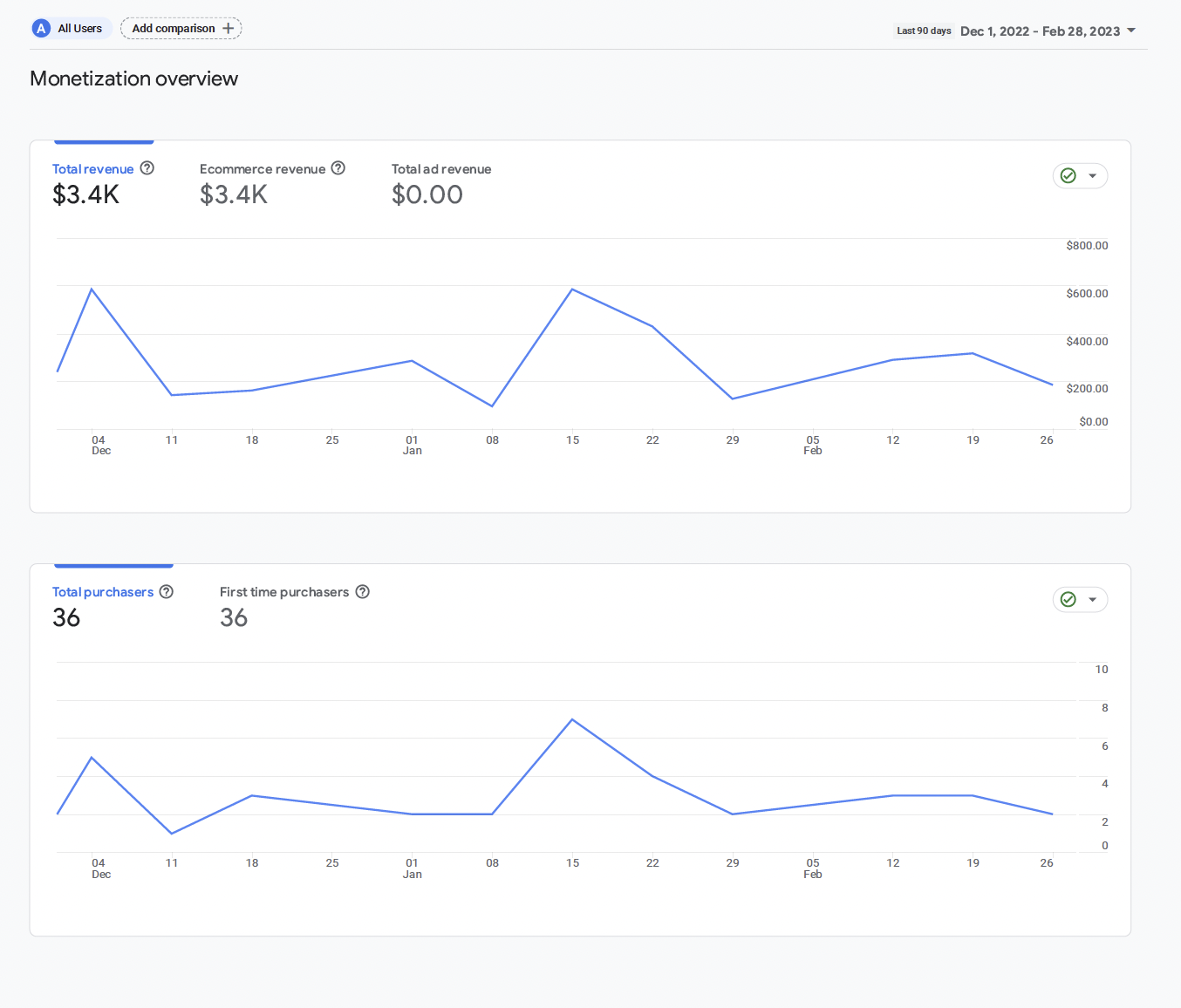Click the green checkmark status icon on revenue card
This screenshot has height=1008, width=1181.
coord(1068,176)
